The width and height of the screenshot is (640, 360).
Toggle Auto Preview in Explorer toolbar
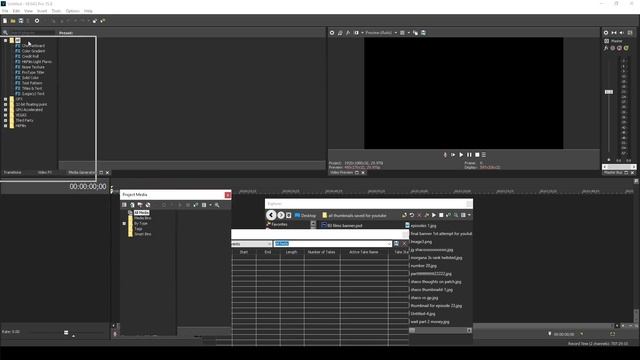click(449, 215)
